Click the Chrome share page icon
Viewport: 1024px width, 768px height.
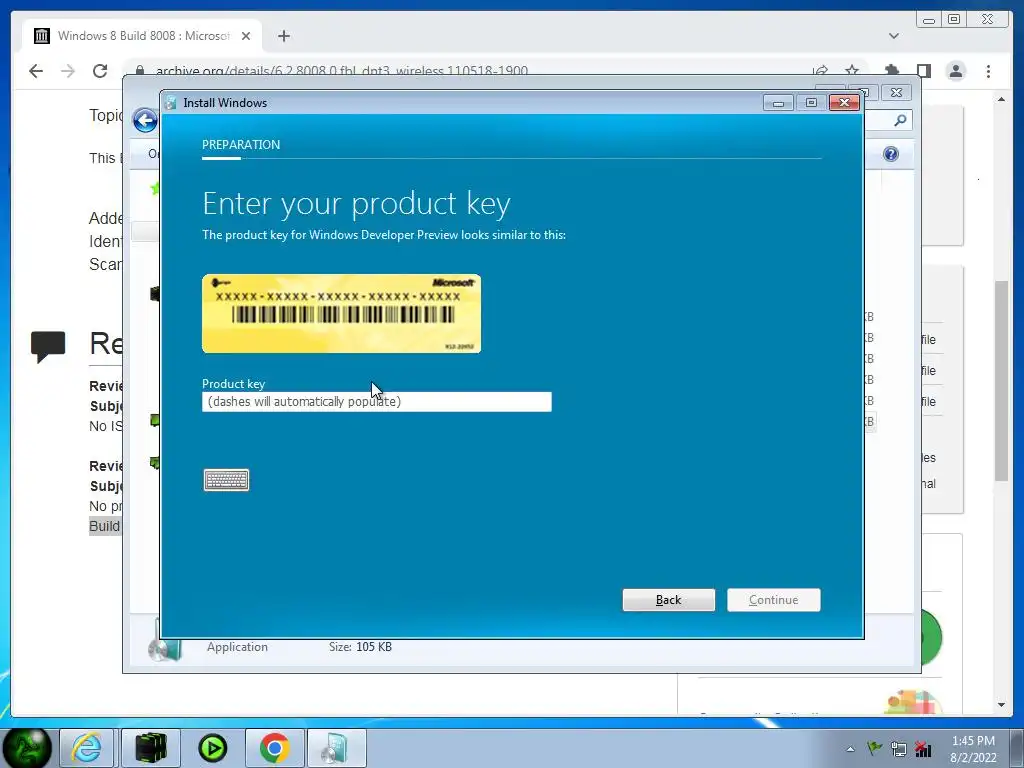(820, 71)
